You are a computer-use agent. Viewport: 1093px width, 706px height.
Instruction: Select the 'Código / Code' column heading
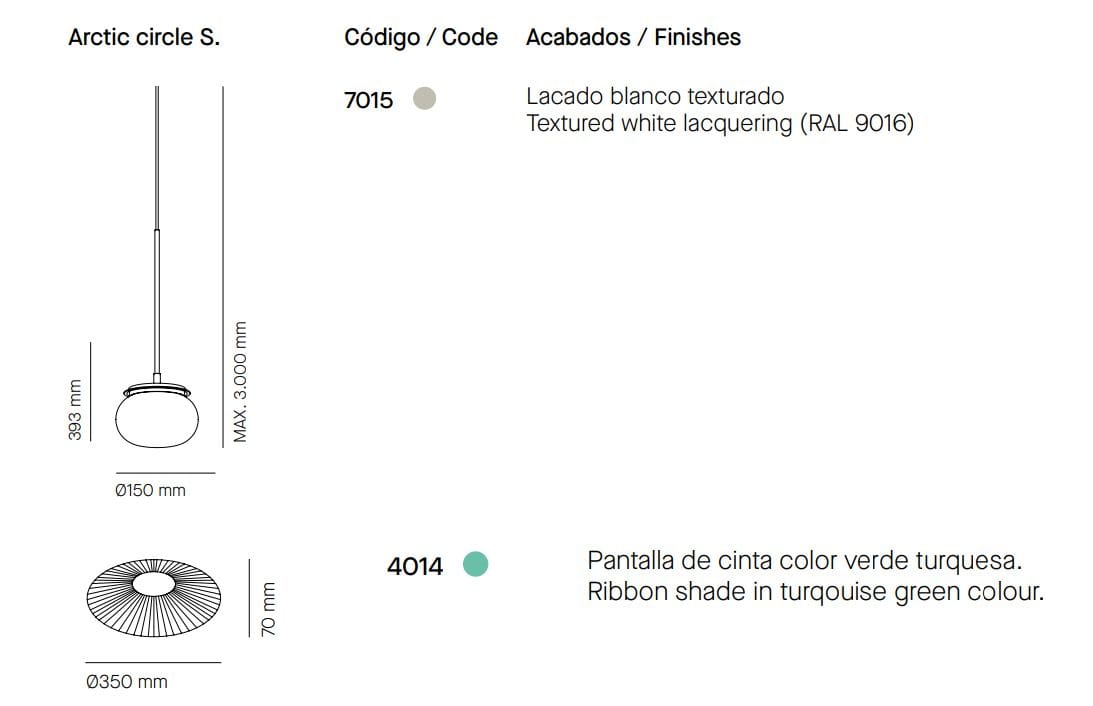click(421, 38)
